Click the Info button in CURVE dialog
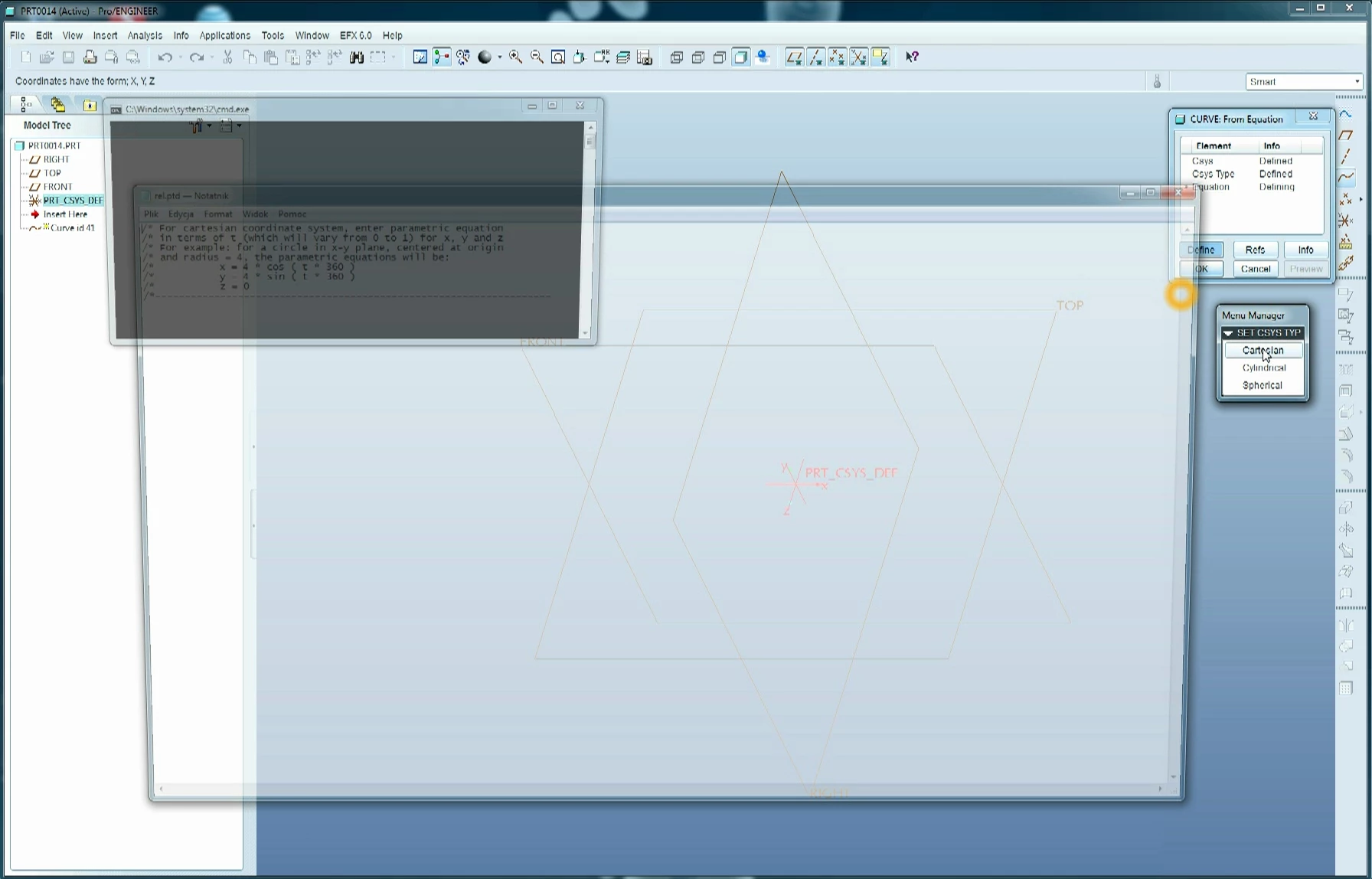Viewport: 1372px width, 879px height. [x=1305, y=250]
